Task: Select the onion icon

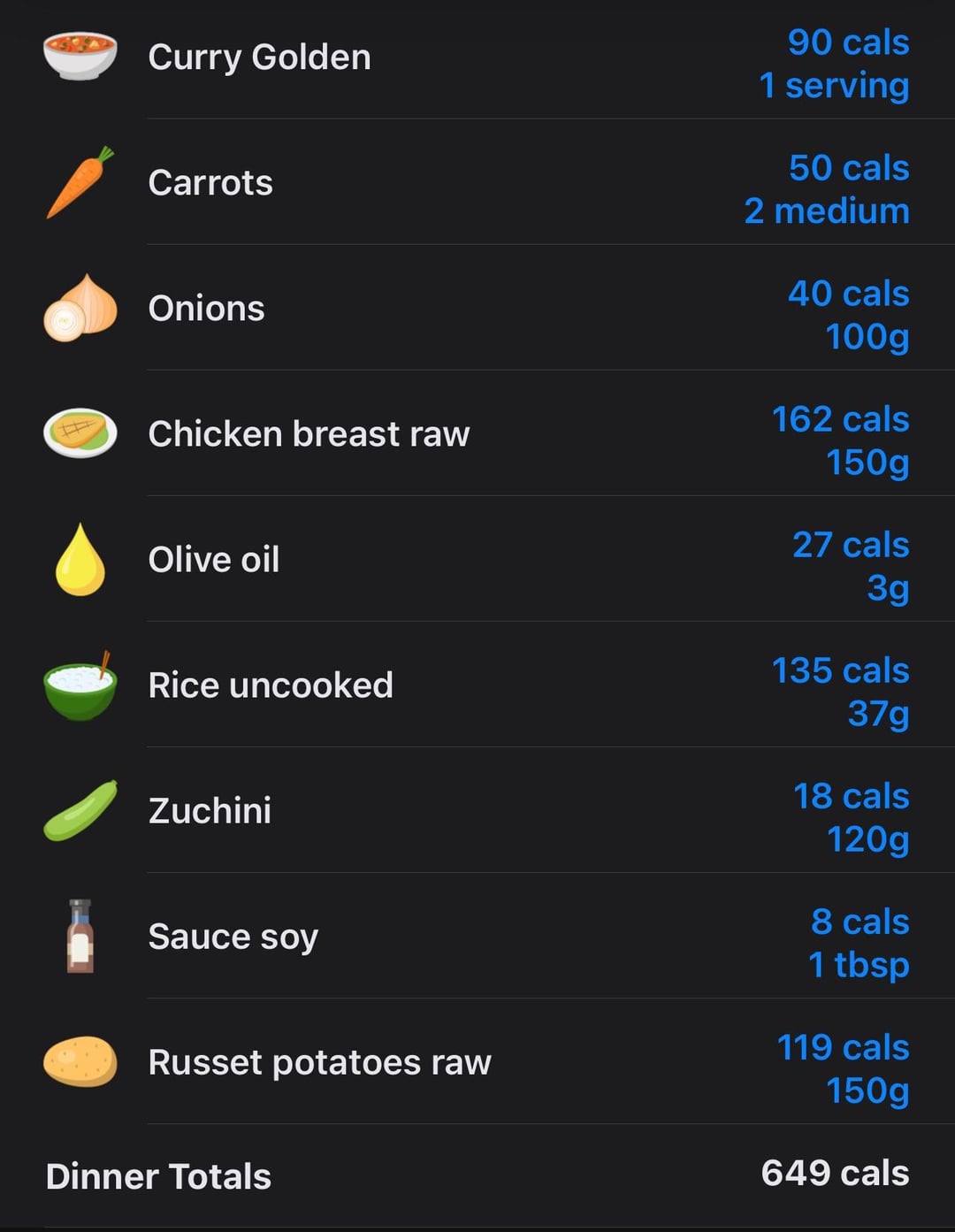Action: tap(80, 308)
